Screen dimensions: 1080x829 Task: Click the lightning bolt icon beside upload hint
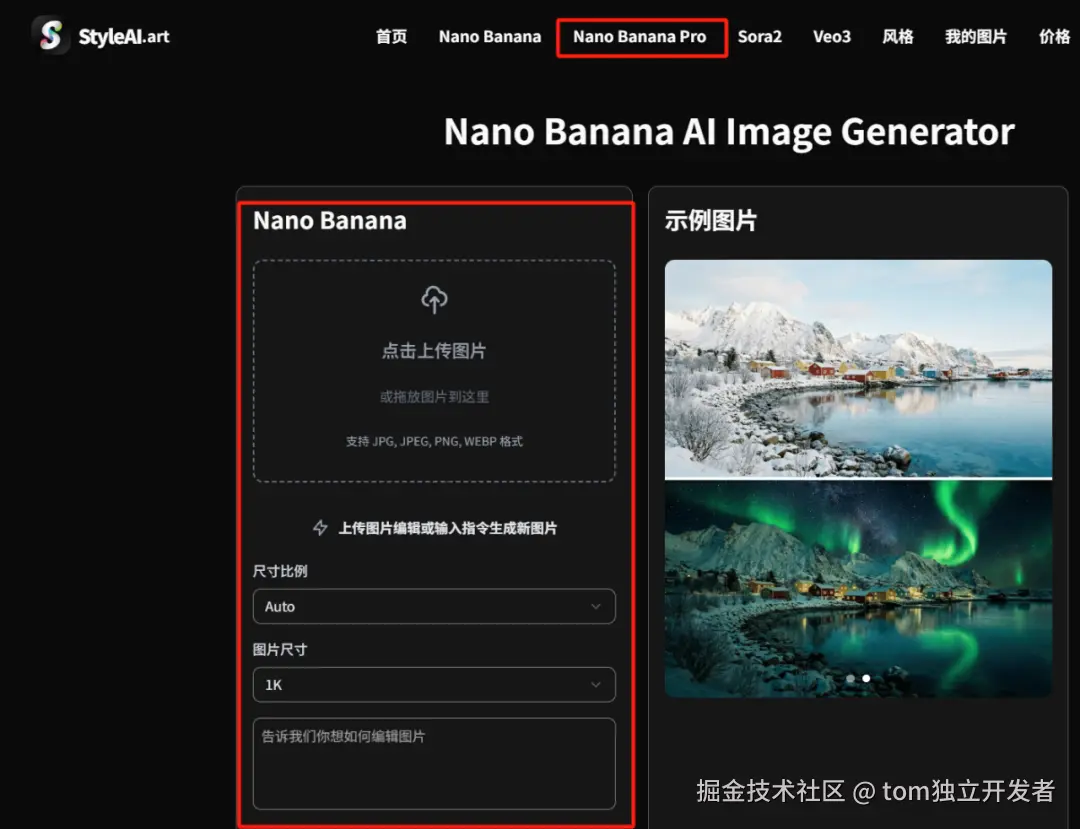tap(320, 528)
